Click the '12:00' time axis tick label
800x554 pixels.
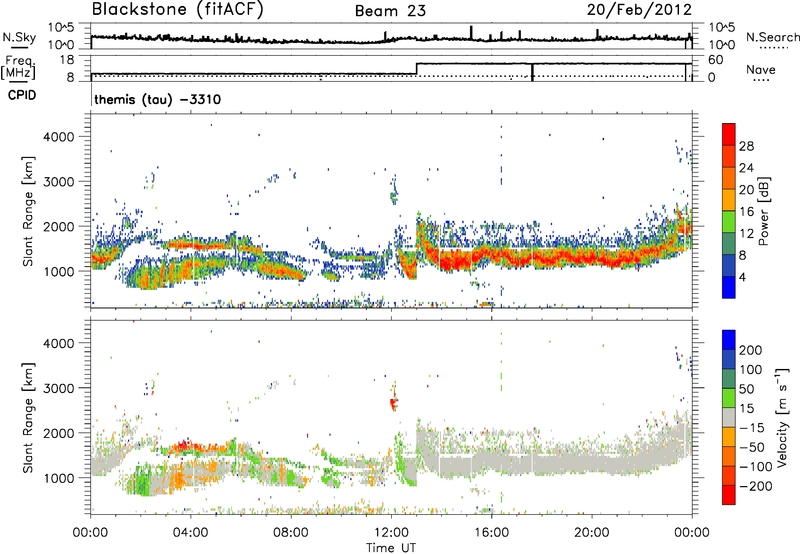391,532
